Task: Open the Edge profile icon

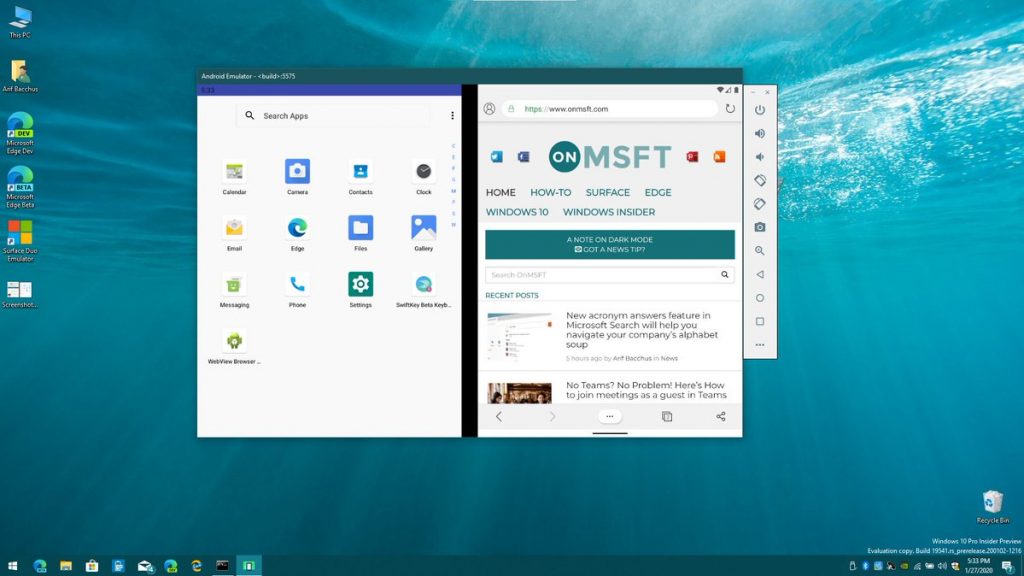Action: 489,109
